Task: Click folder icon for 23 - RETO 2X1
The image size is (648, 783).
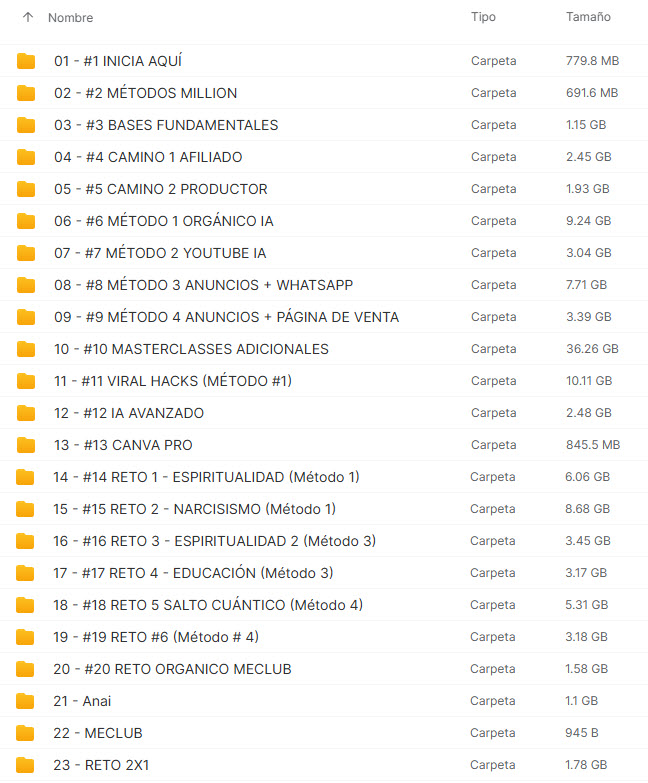Action: [x=25, y=765]
